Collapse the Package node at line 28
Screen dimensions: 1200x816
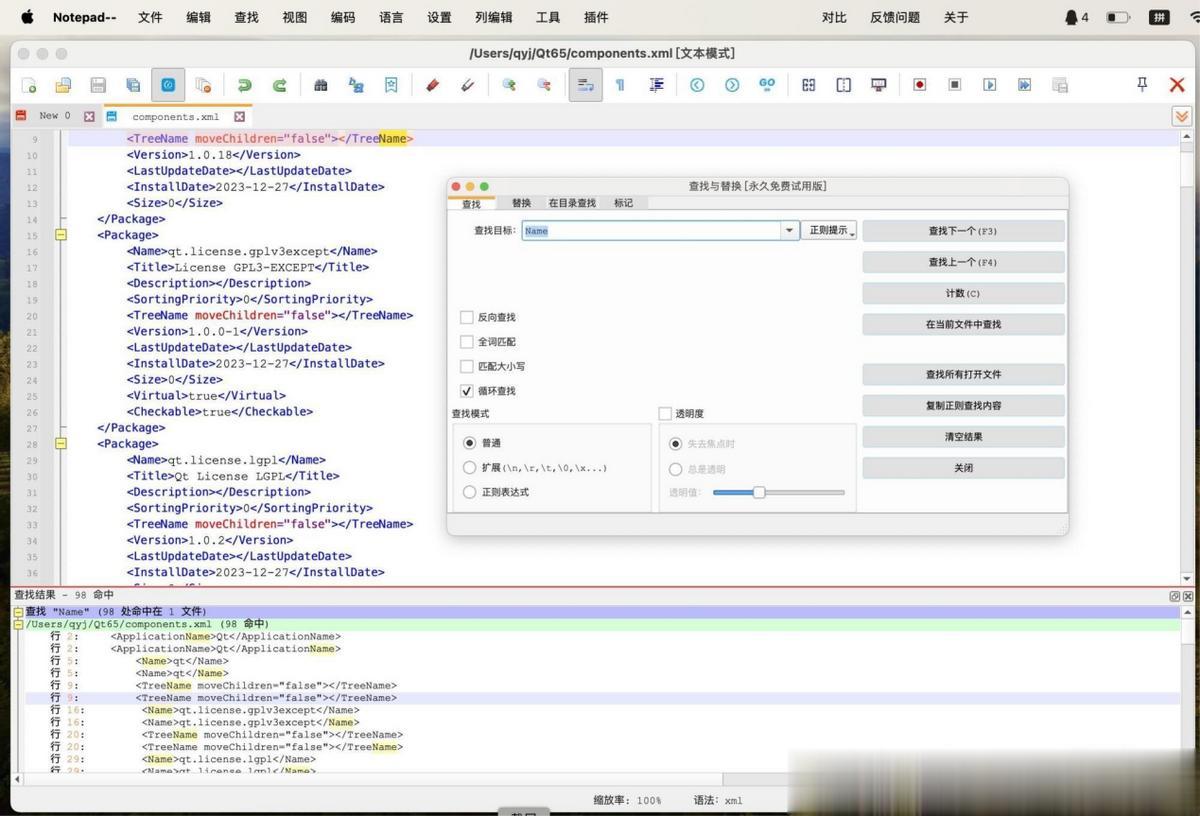(60, 444)
